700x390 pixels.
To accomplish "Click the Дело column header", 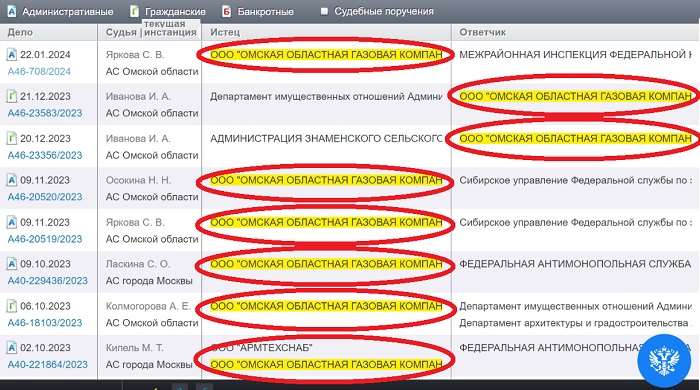I will [x=20, y=32].
